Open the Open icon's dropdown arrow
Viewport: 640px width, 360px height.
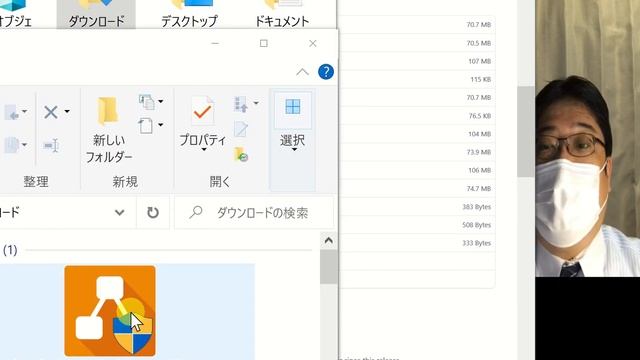coord(256,103)
